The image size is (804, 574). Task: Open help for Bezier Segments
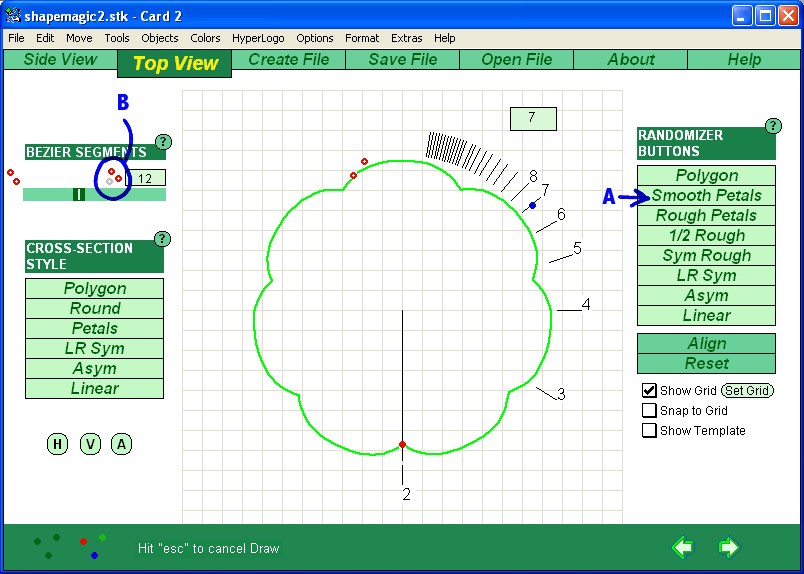(x=163, y=142)
